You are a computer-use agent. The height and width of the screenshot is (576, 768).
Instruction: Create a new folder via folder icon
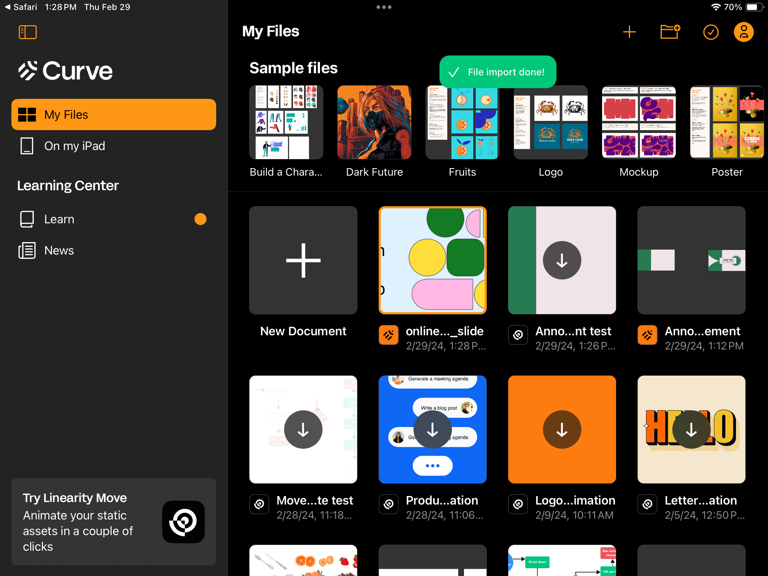tap(670, 32)
